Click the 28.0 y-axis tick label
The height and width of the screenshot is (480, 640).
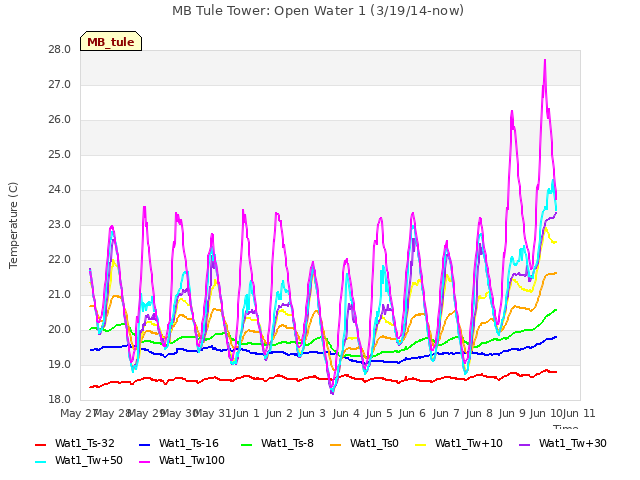coord(60,50)
